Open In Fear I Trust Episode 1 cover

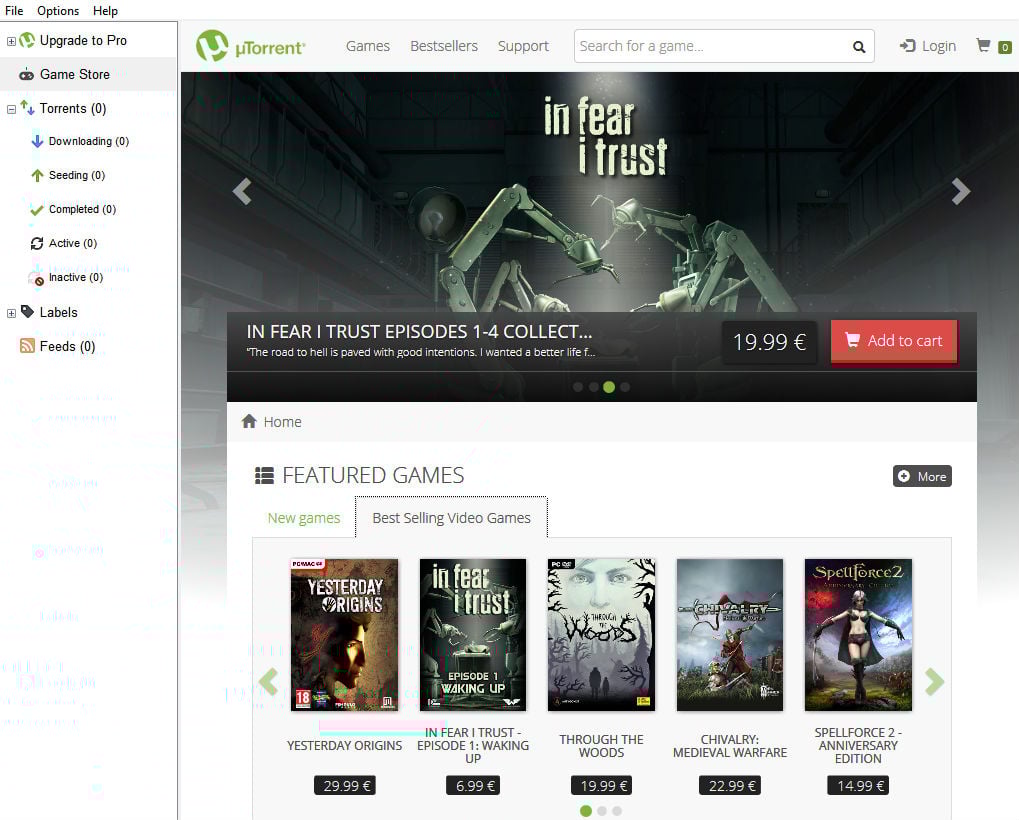coord(473,635)
